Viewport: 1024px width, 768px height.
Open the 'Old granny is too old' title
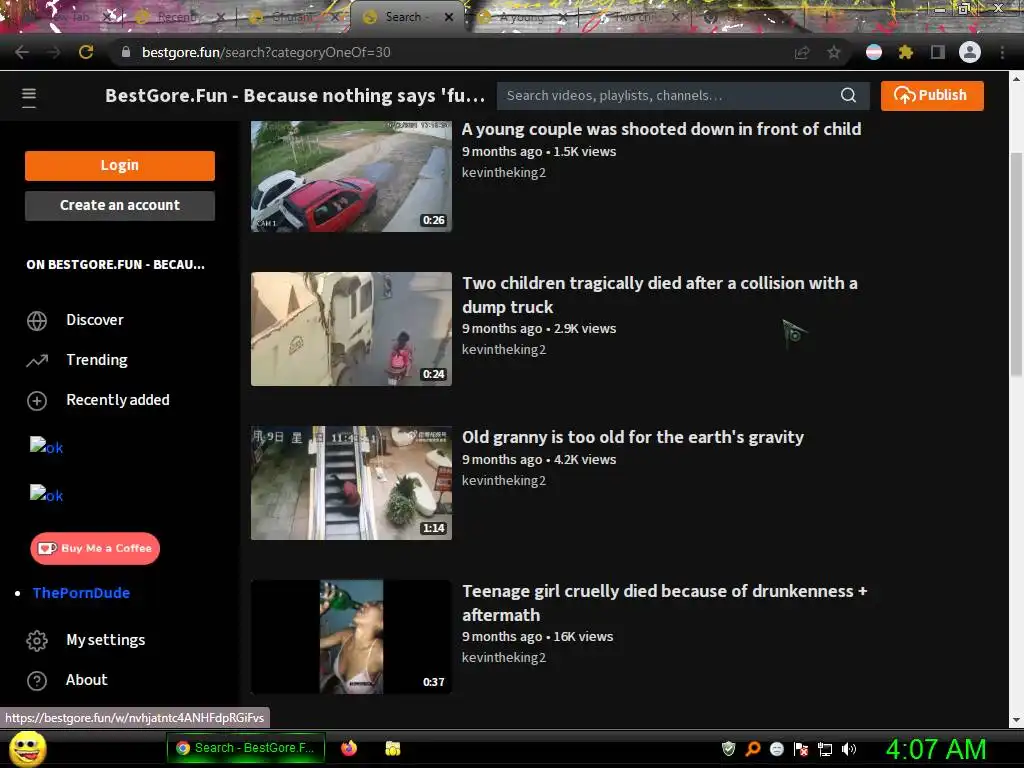coord(633,437)
